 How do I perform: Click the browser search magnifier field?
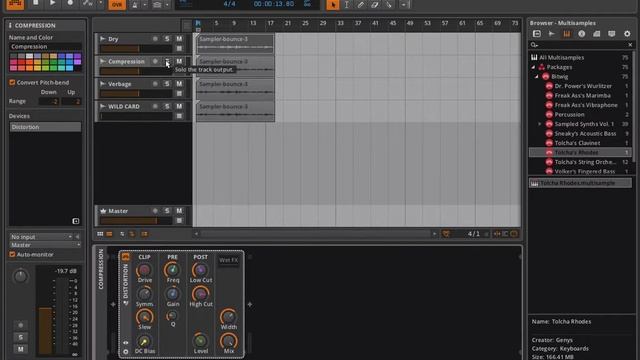(580, 45)
